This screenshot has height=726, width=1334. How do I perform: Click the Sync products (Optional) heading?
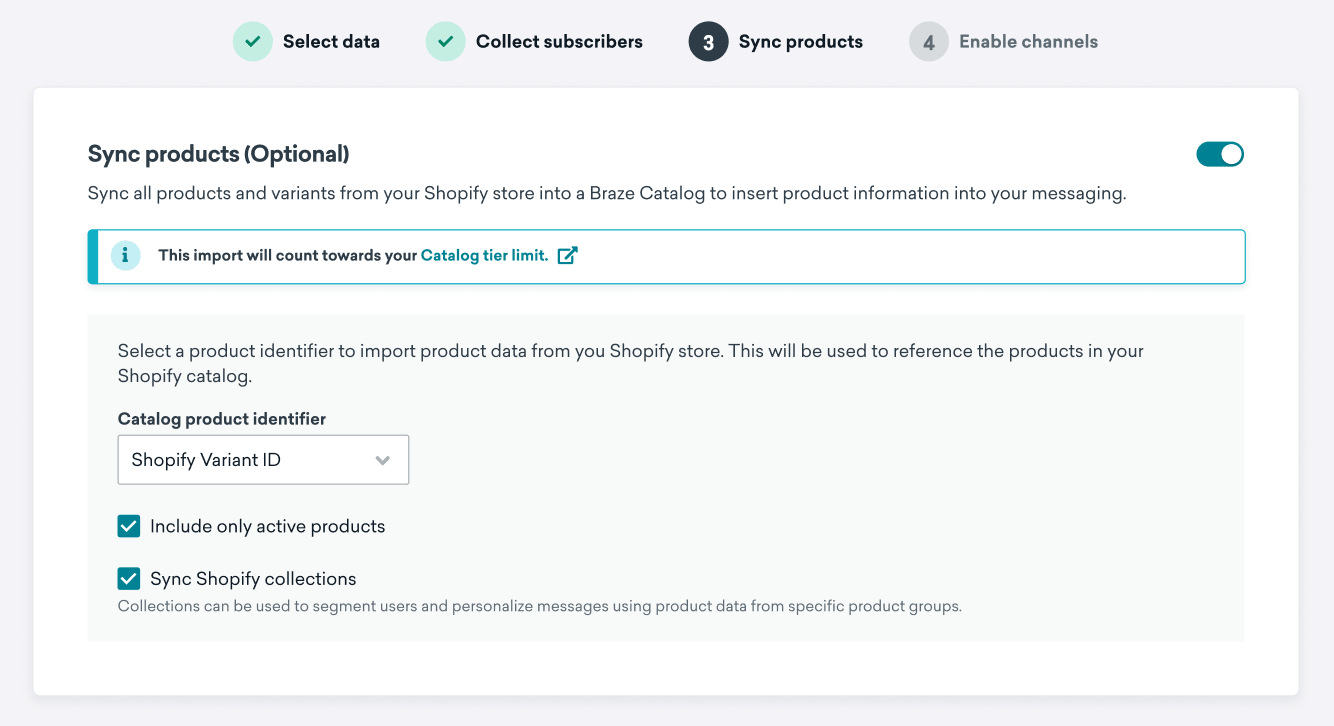[219, 154]
